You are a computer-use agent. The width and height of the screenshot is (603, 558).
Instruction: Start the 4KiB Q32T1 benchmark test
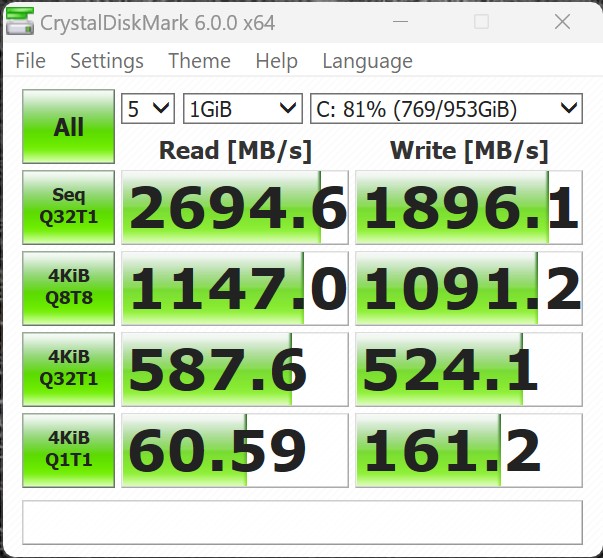pos(68,370)
